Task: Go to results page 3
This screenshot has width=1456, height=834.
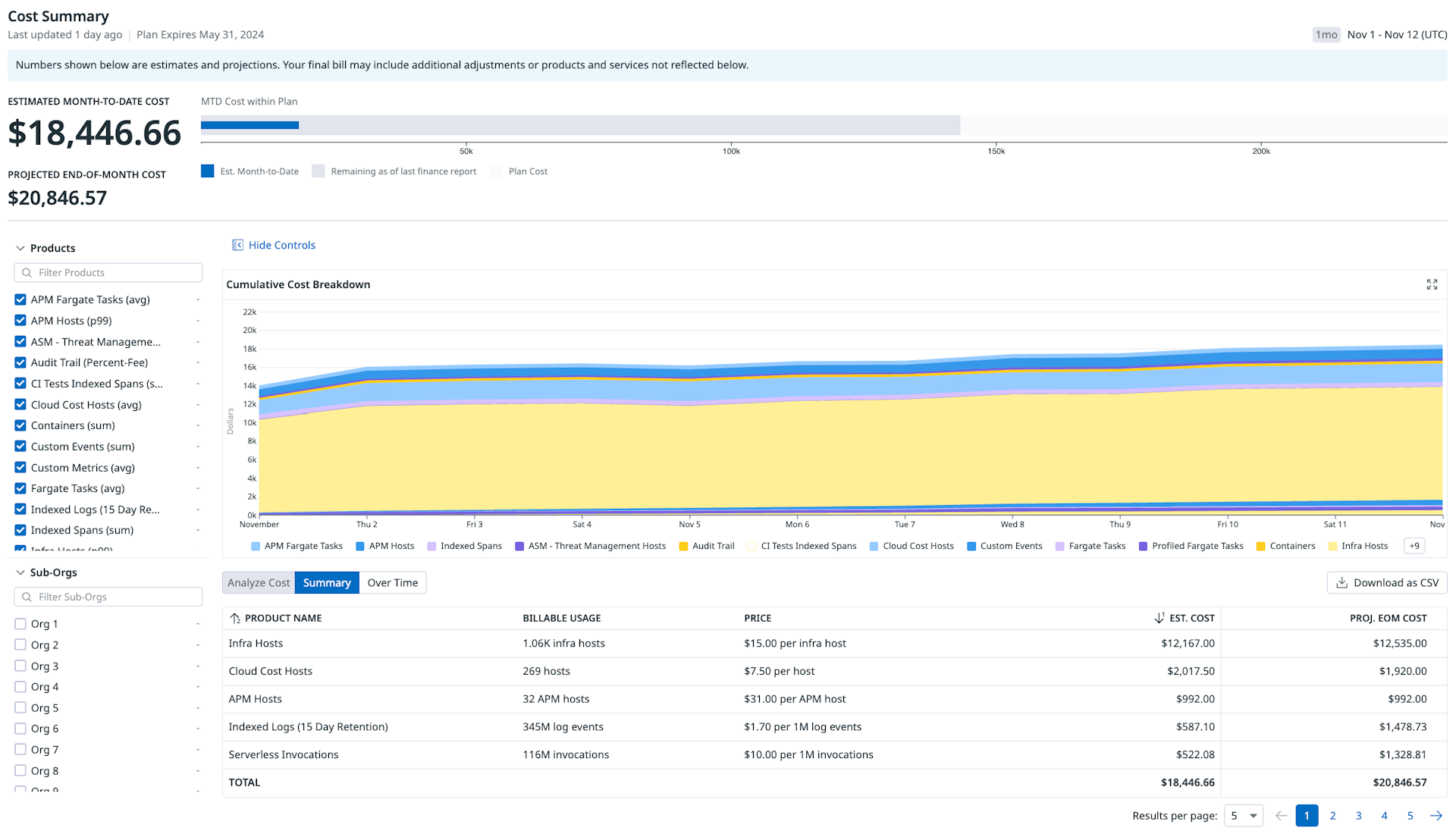Action: pos(1358,816)
